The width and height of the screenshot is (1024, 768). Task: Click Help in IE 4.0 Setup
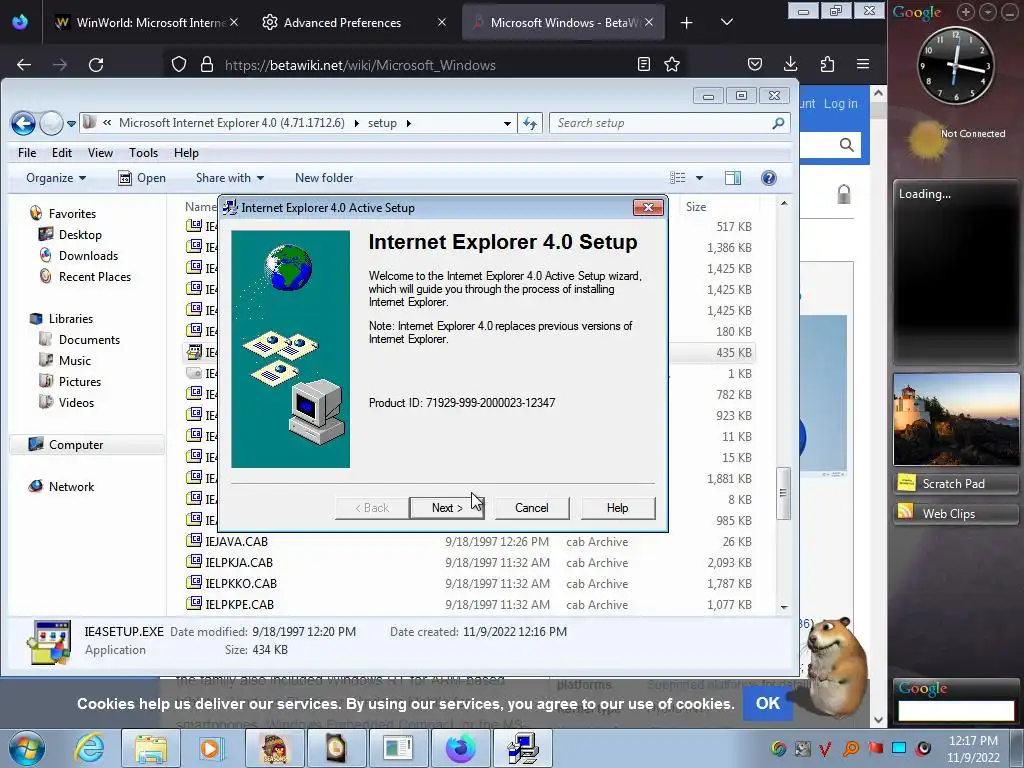617,508
